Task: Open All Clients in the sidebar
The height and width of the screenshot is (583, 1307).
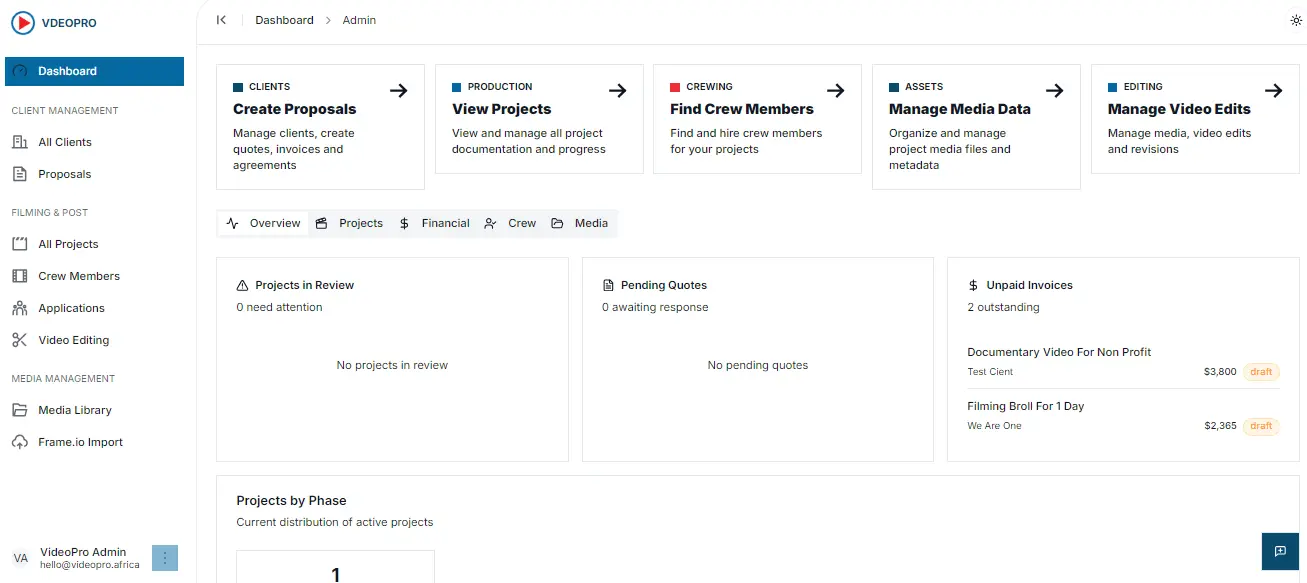Action: tap(95, 142)
